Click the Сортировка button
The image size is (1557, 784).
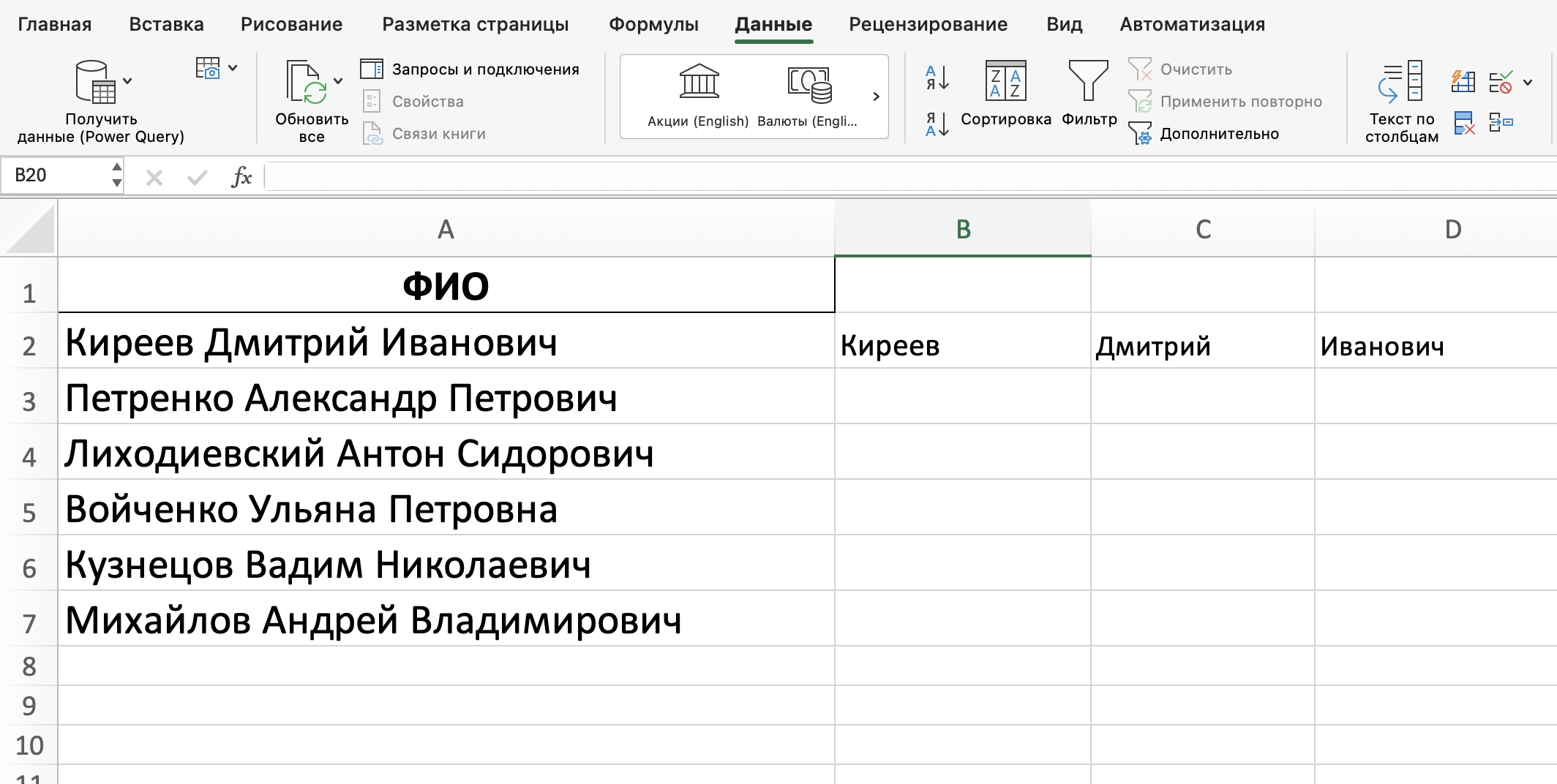point(1005,95)
